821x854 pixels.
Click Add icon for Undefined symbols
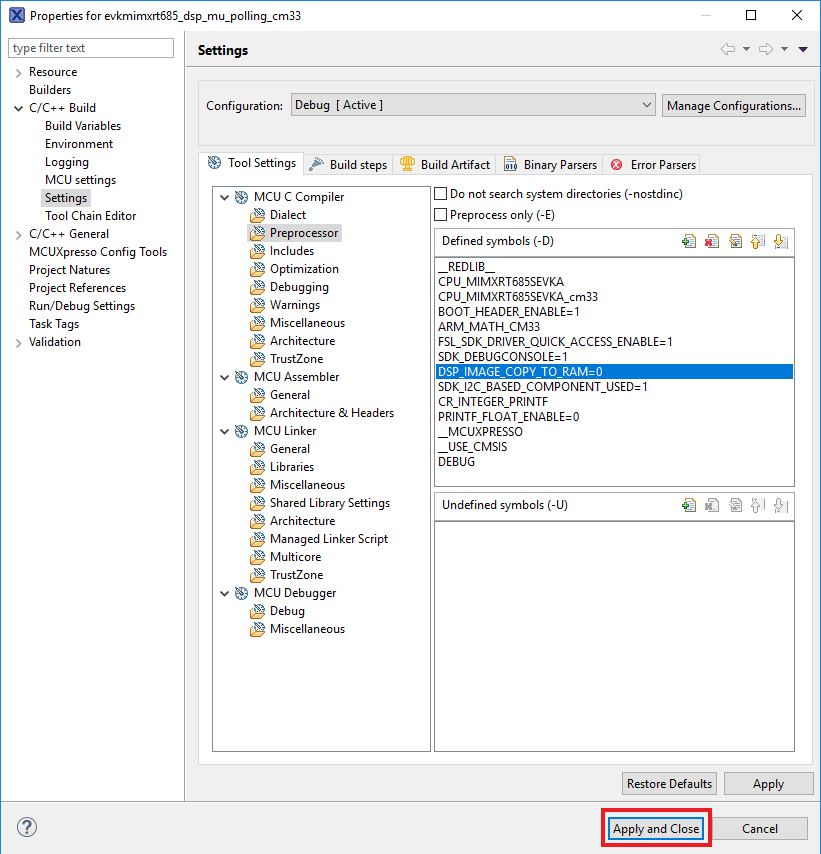pyautogui.click(x=689, y=505)
